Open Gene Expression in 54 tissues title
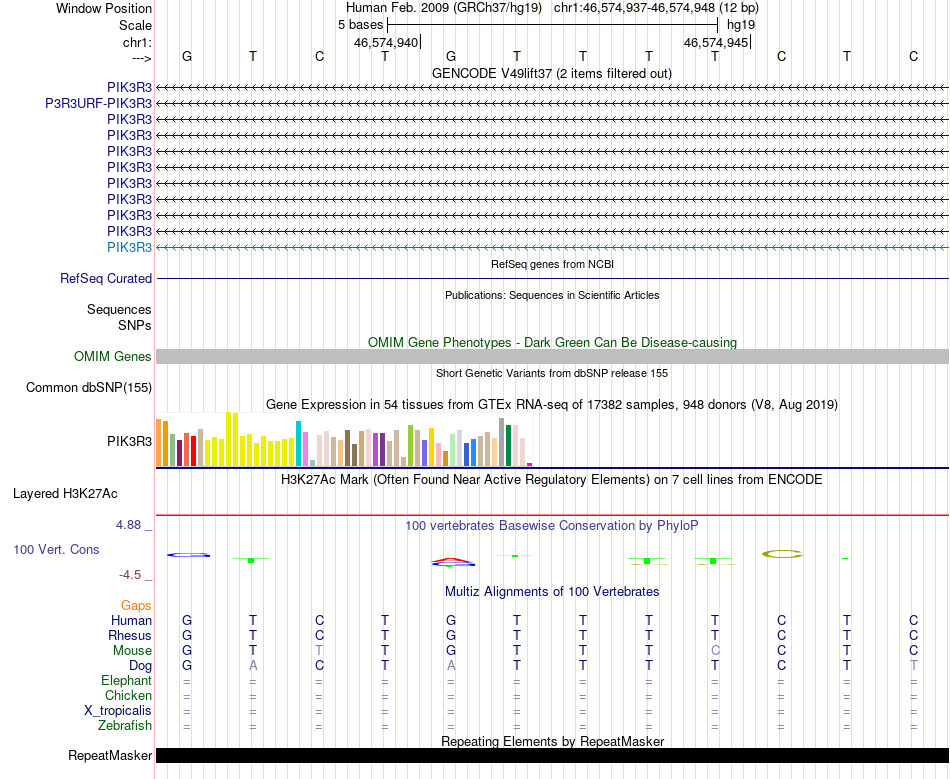The width and height of the screenshot is (950, 779). coord(552,405)
